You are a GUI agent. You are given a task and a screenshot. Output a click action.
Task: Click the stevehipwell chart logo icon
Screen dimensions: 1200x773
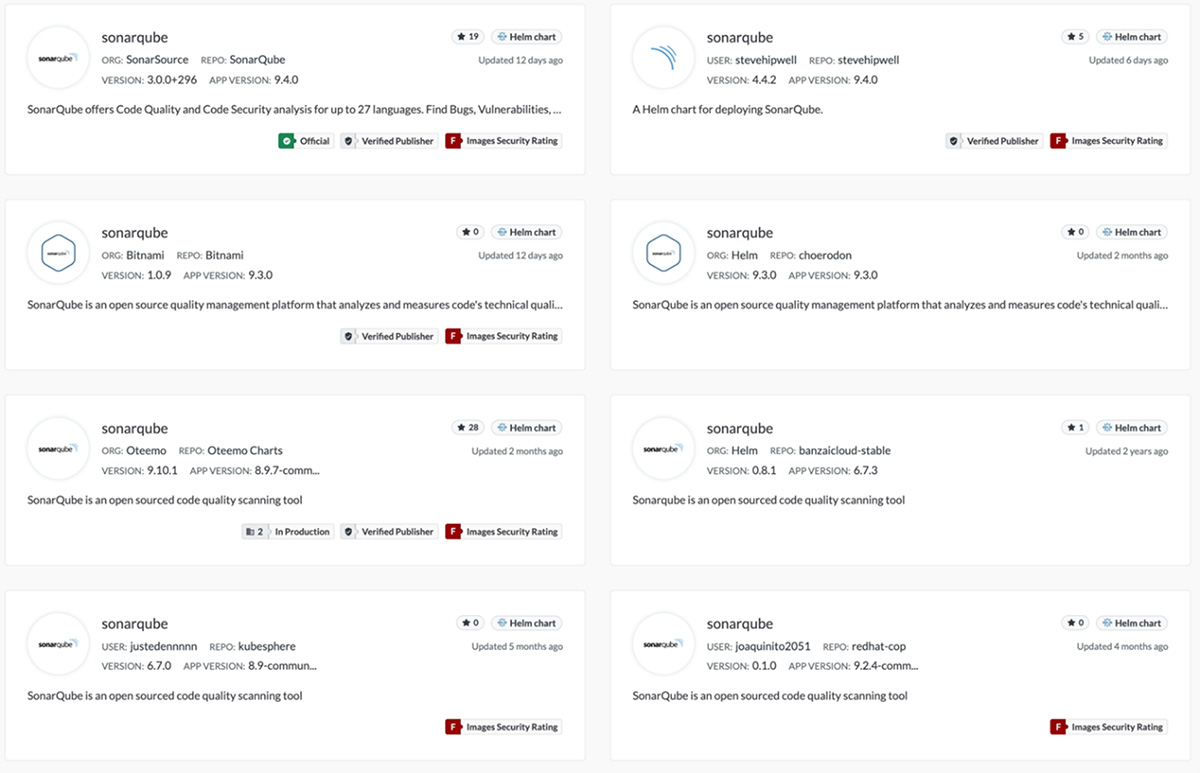663,59
